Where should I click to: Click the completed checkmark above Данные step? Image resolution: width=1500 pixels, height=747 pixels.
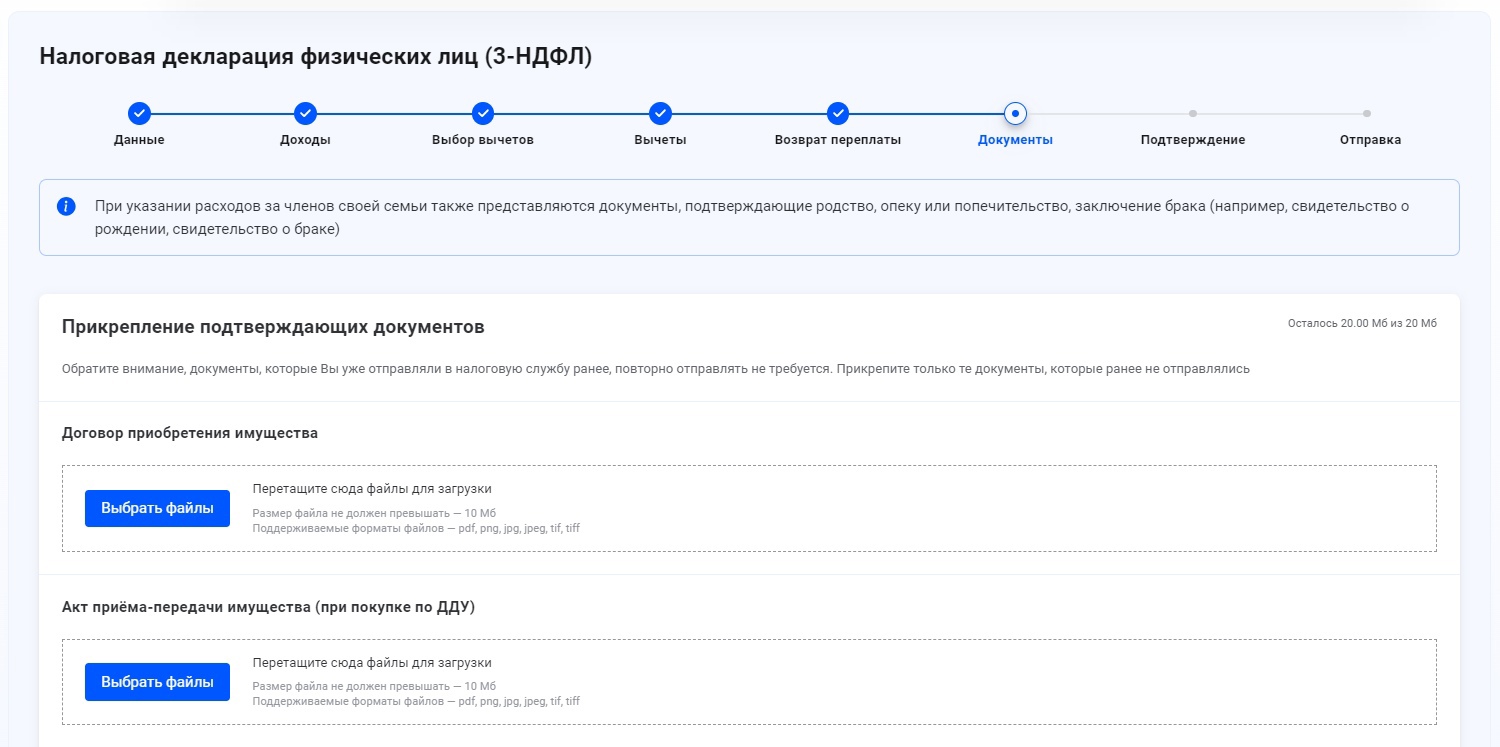(x=139, y=113)
